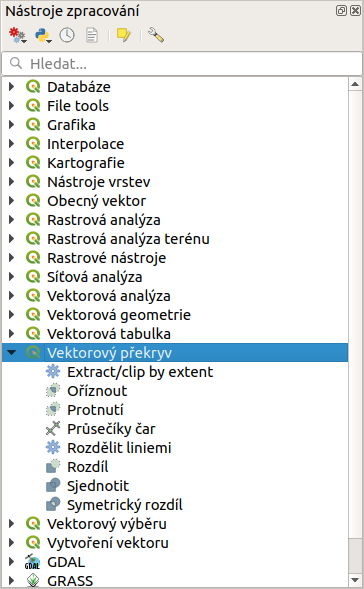Expand the Rastrová analýza terénu group
364x589 pixels.
(12, 239)
